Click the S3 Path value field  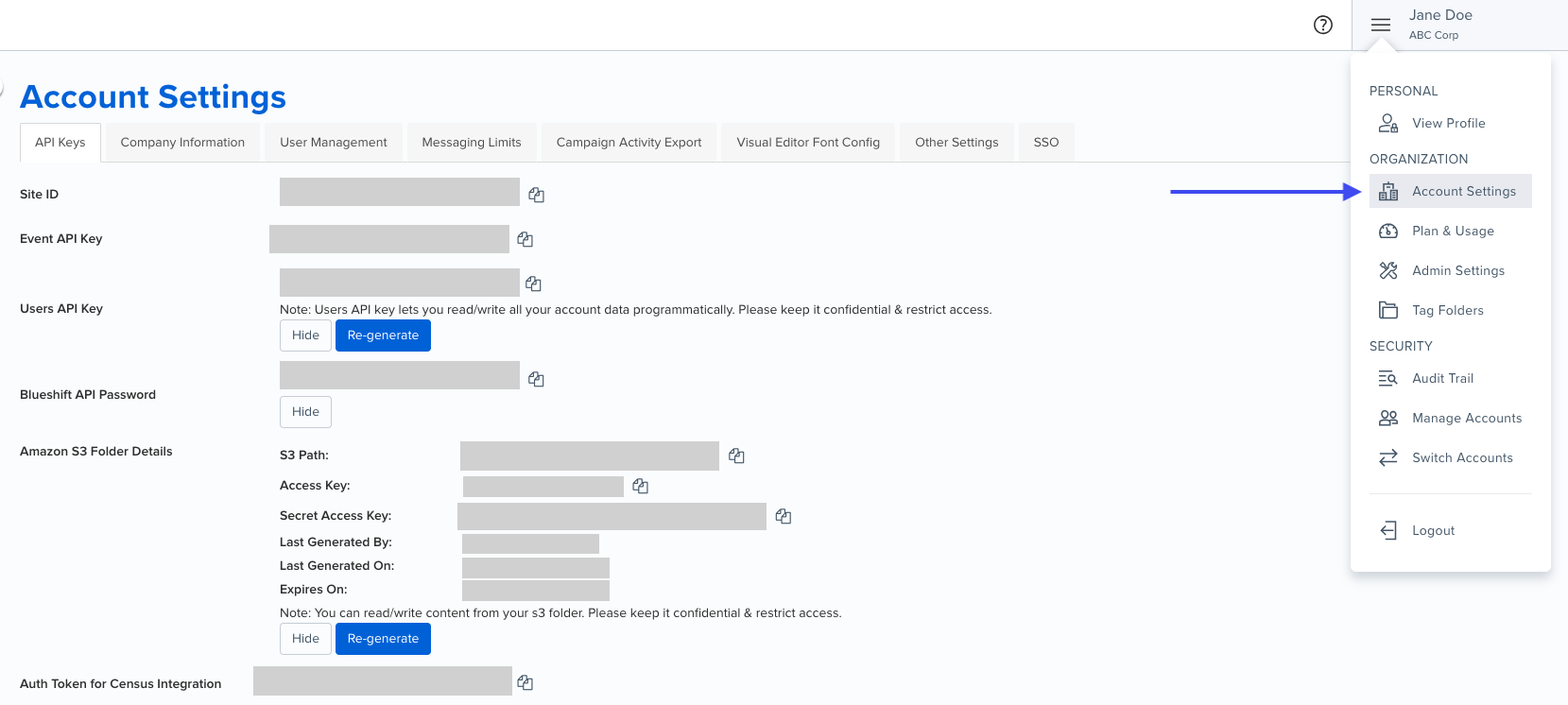click(x=590, y=456)
